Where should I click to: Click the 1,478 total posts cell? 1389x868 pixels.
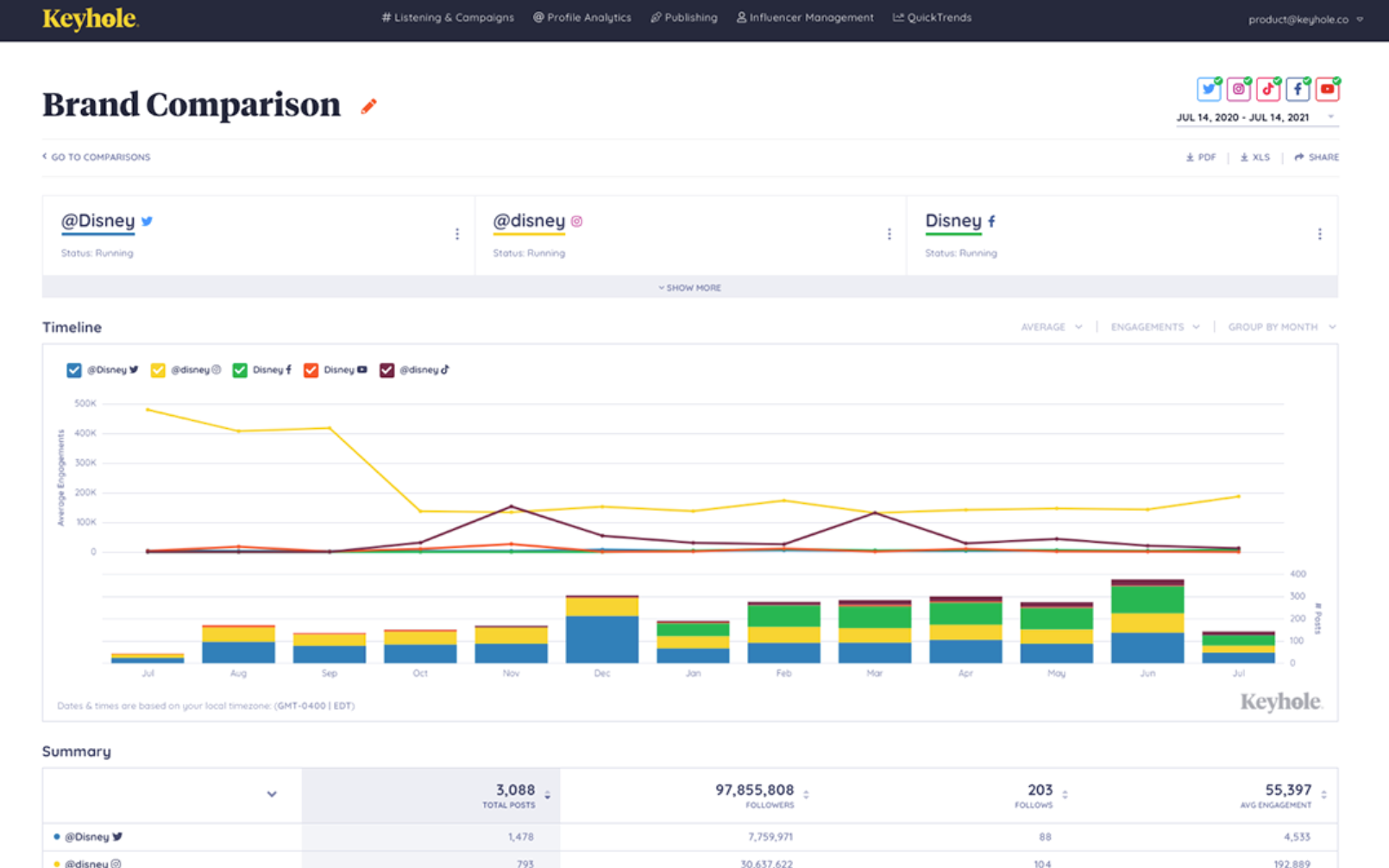(x=521, y=837)
